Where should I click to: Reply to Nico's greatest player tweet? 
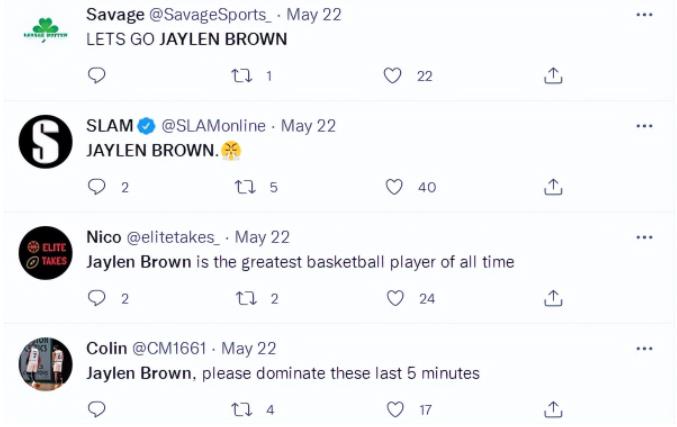point(97,298)
